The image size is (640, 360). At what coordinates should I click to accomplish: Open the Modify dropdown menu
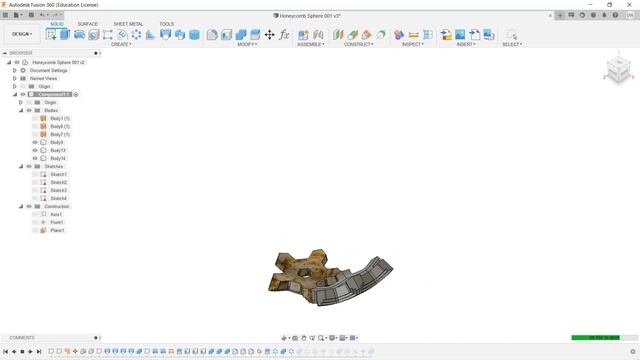tap(247, 44)
